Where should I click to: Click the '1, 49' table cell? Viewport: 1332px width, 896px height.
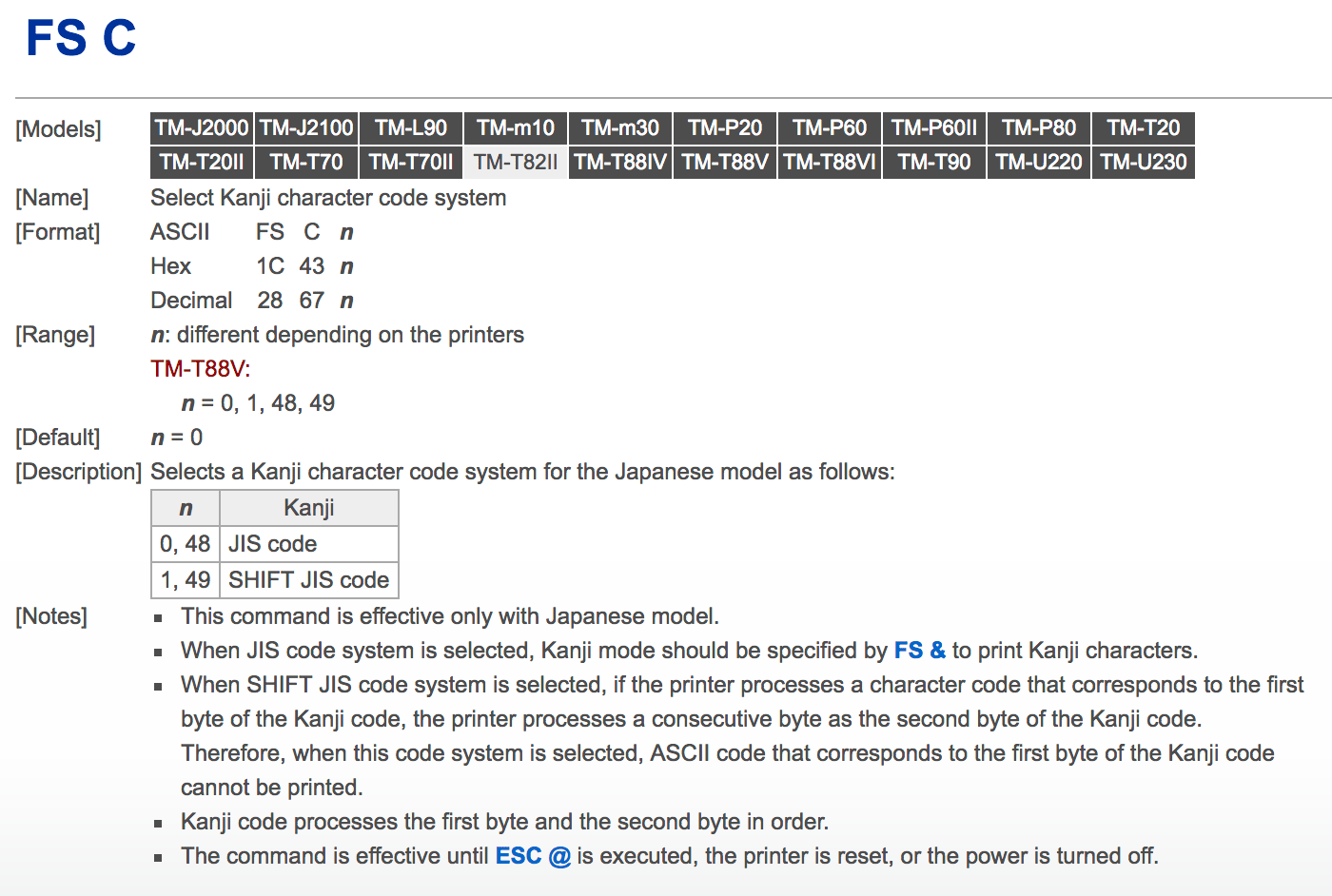[x=186, y=580]
